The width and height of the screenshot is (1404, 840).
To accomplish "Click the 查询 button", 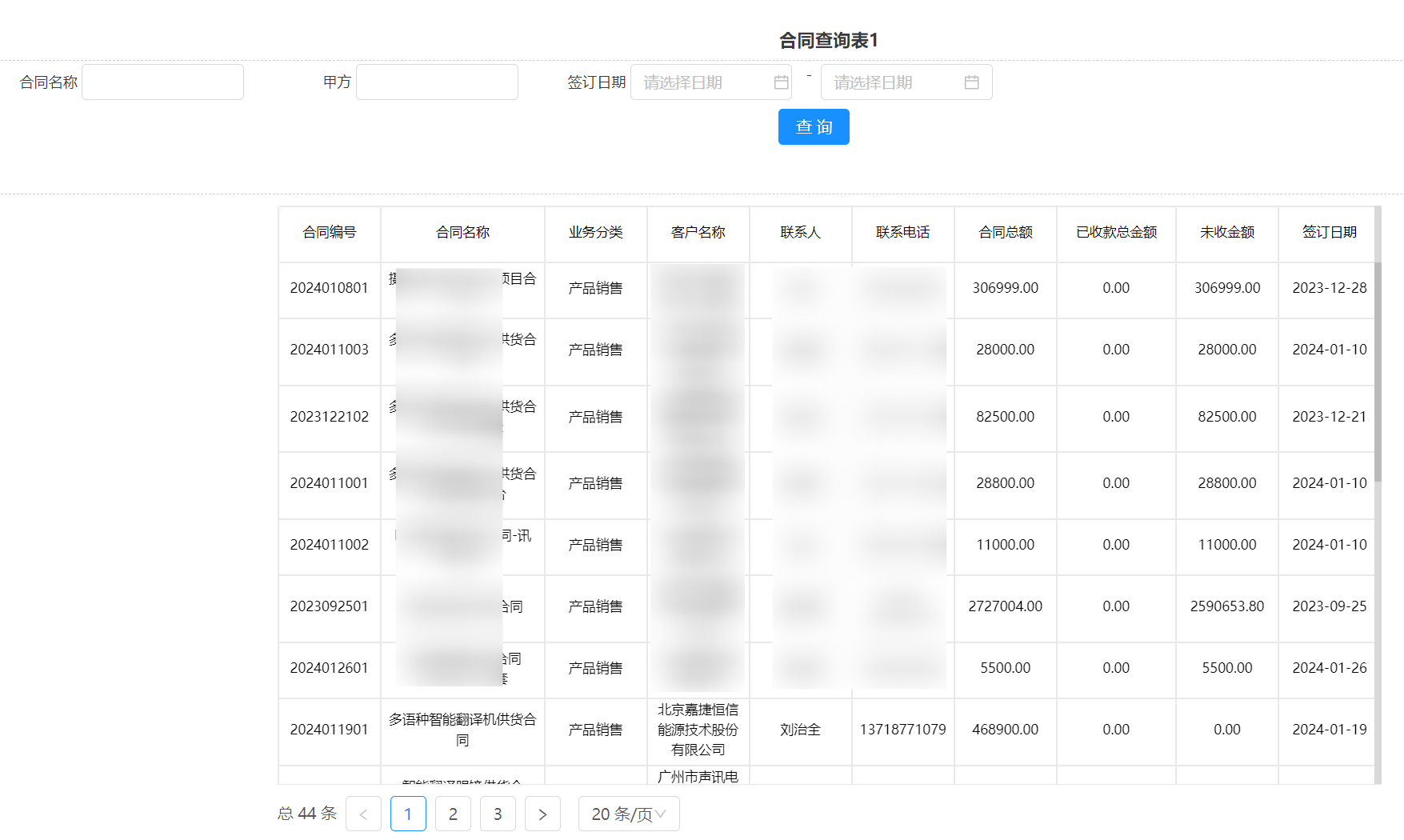I will point(814,127).
